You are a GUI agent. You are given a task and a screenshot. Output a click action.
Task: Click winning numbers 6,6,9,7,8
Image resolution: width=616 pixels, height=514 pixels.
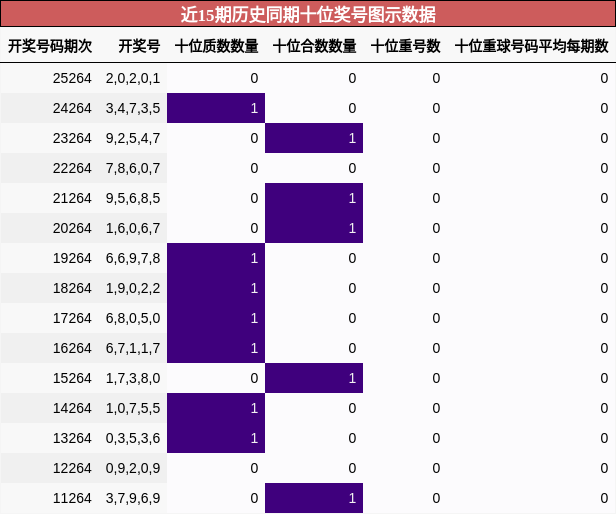(133, 258)
